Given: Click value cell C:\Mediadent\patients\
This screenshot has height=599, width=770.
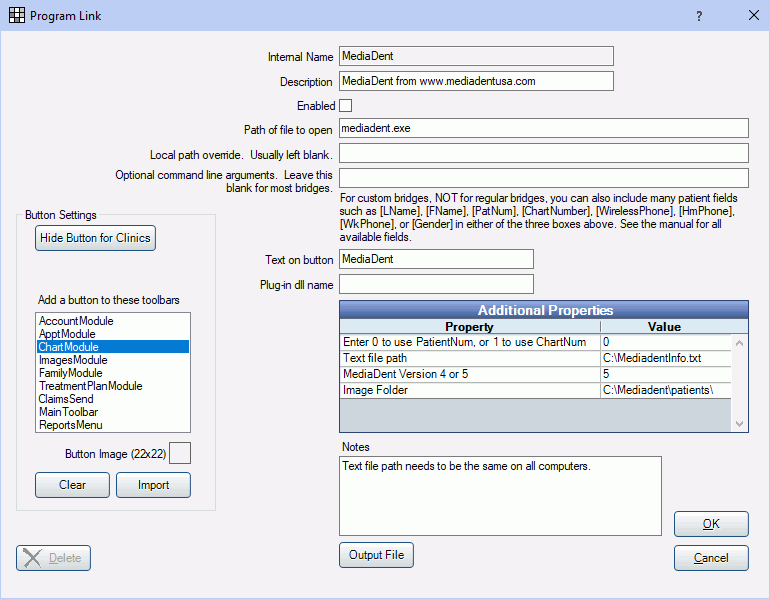Looking at the screenshot, I should pos(665,390).
